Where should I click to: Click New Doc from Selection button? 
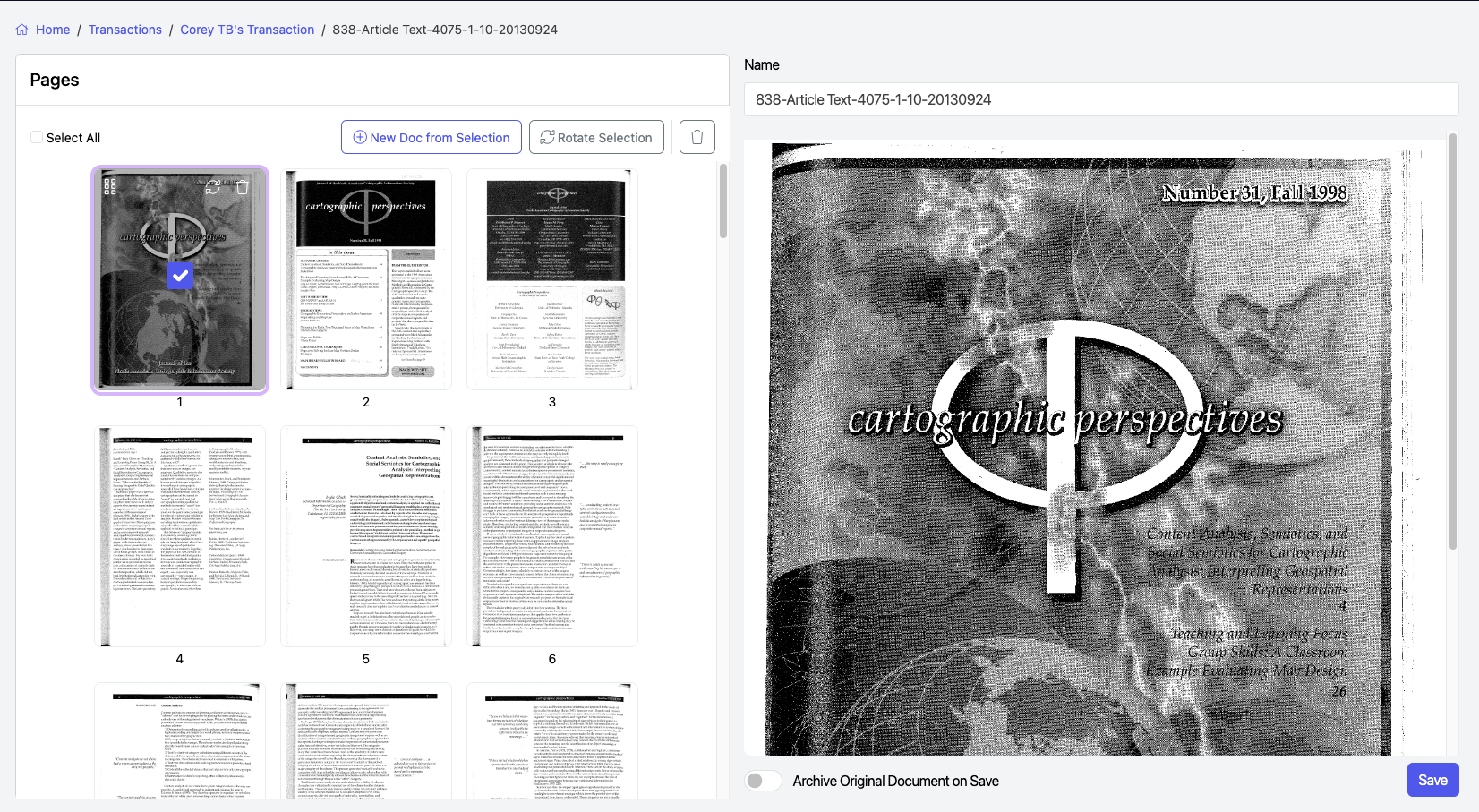pos(432,137)
